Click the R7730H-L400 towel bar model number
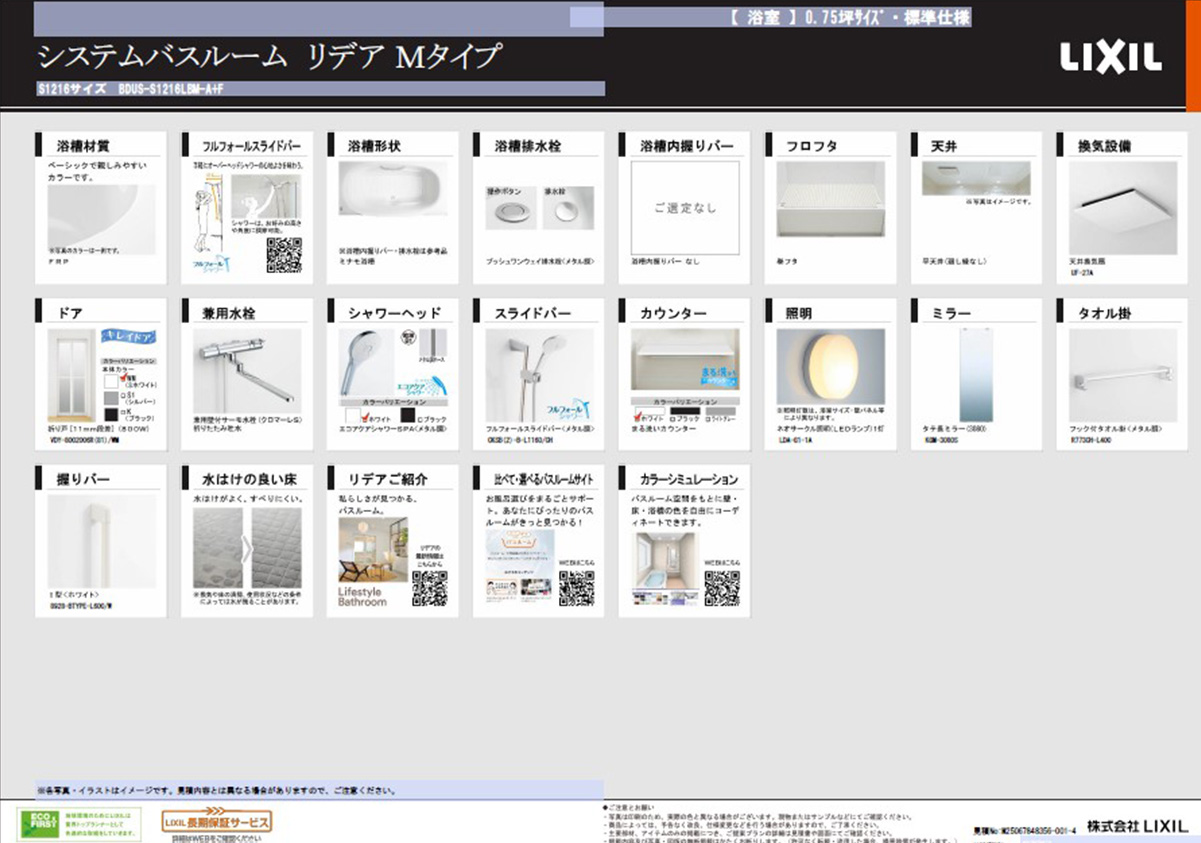1201x843 pixels. [x=1091, y=438]
